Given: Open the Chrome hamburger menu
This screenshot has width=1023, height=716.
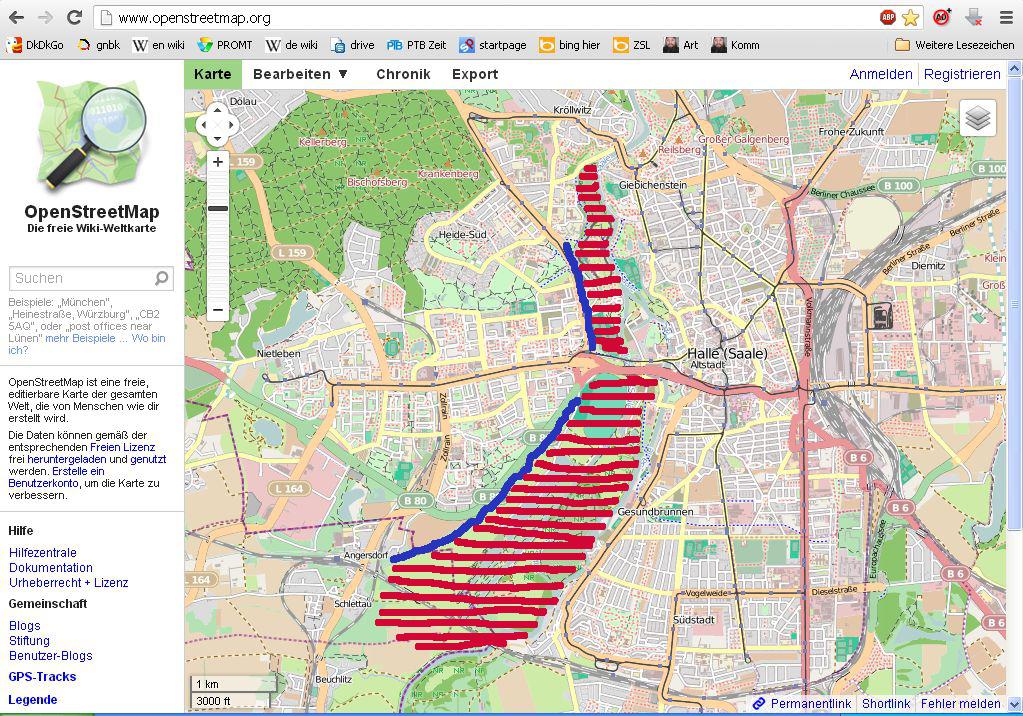Looking at the screenshot, I should click(1006, 17).
